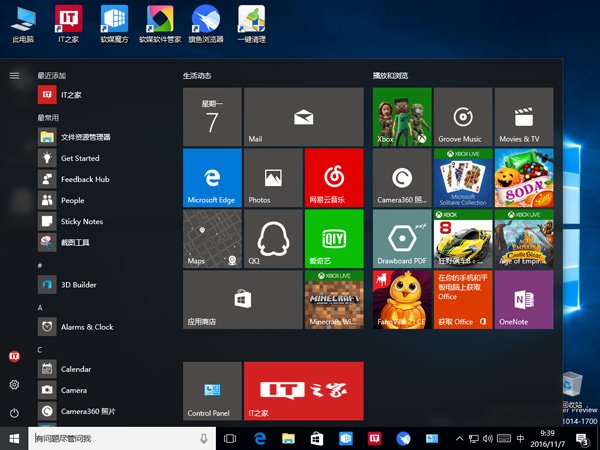Open 文件资源管理器 from most used list

point(103,137)
